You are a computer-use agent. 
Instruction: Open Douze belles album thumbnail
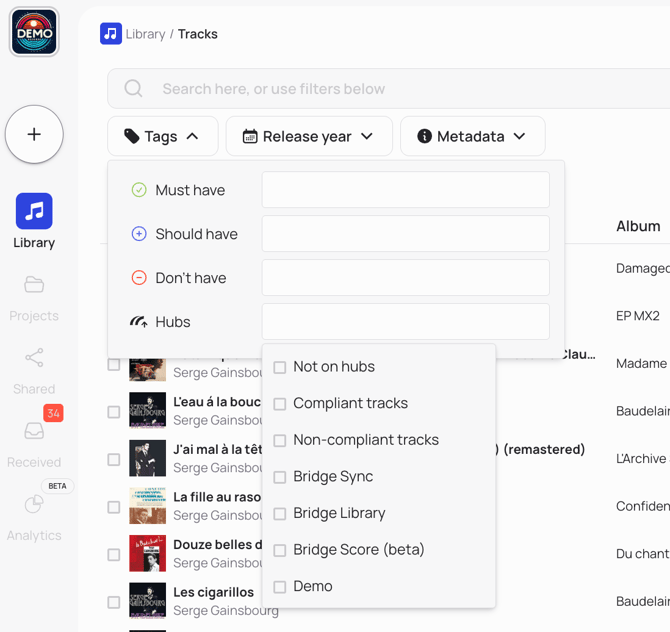point(147,553)
